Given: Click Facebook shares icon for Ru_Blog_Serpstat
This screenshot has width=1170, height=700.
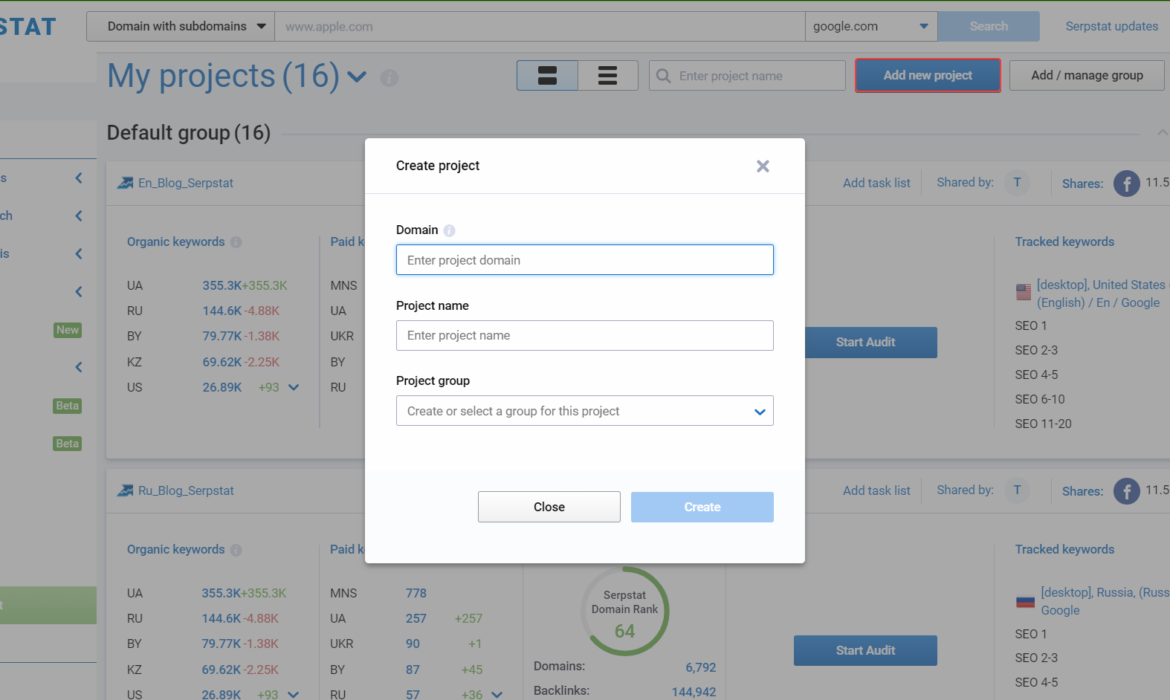Looking at the screenshot, I should (1127, 491).
